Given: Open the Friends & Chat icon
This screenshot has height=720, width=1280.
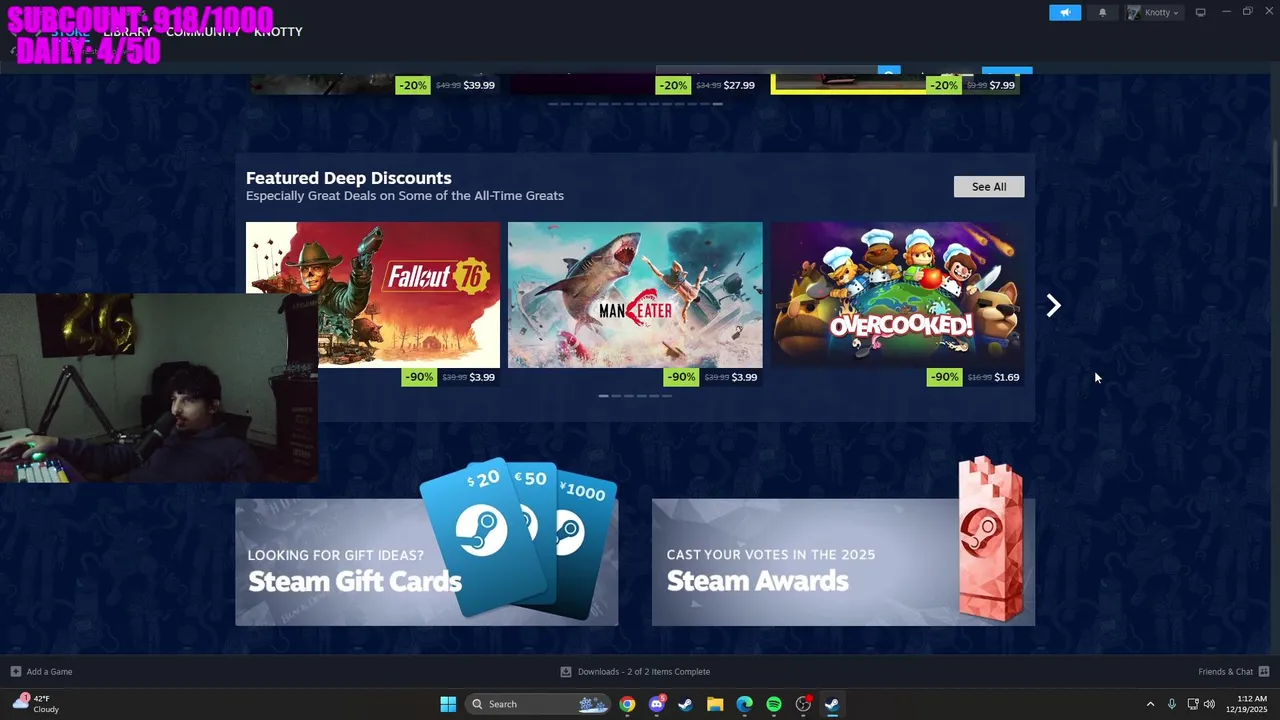Looking at the screenshot, I should point(1264,671).
